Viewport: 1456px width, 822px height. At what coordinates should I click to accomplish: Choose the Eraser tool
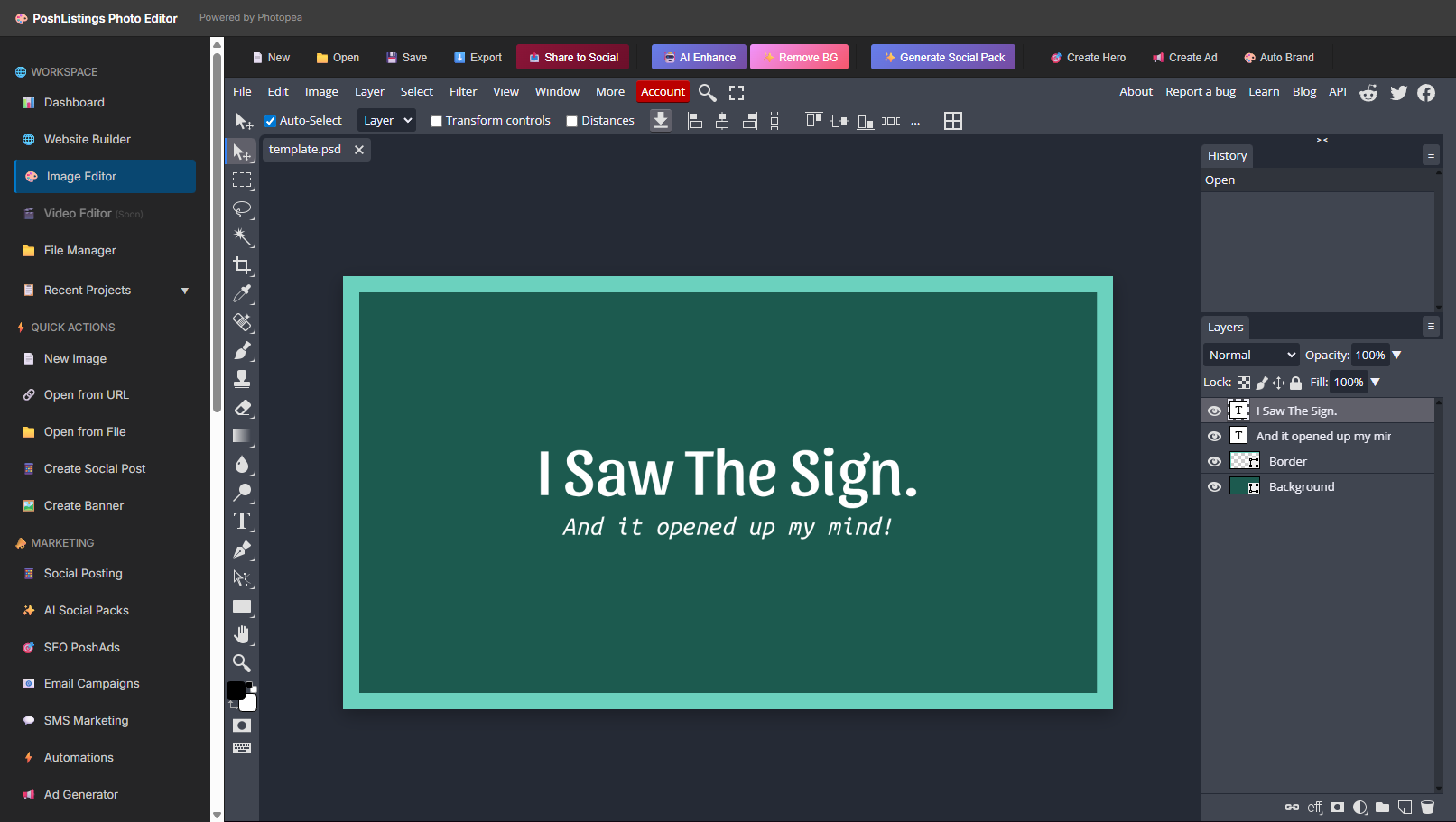click(242, 408)
